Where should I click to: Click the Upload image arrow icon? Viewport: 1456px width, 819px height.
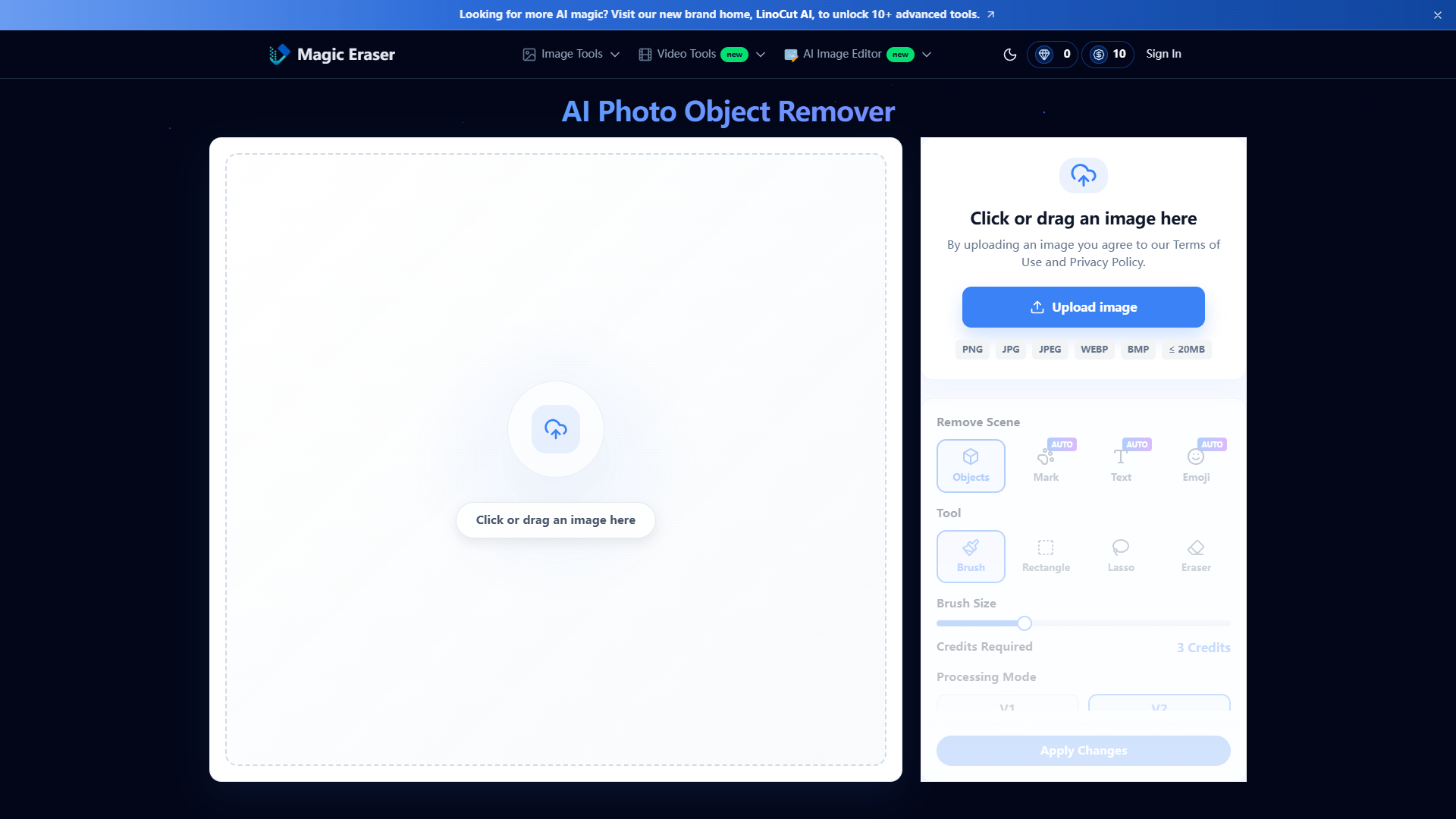tap(1037, 307)
